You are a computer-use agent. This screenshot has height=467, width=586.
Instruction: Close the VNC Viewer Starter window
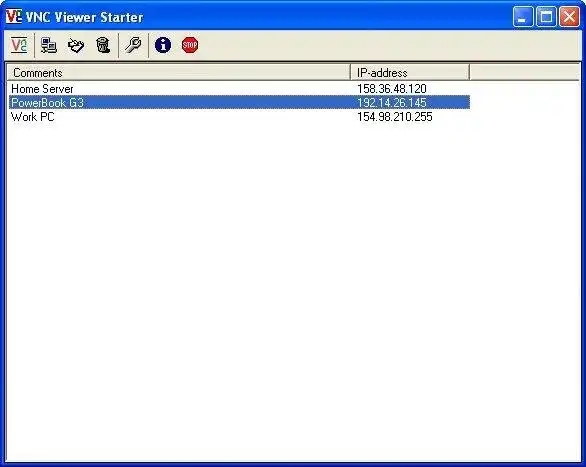tap(569, 17)
